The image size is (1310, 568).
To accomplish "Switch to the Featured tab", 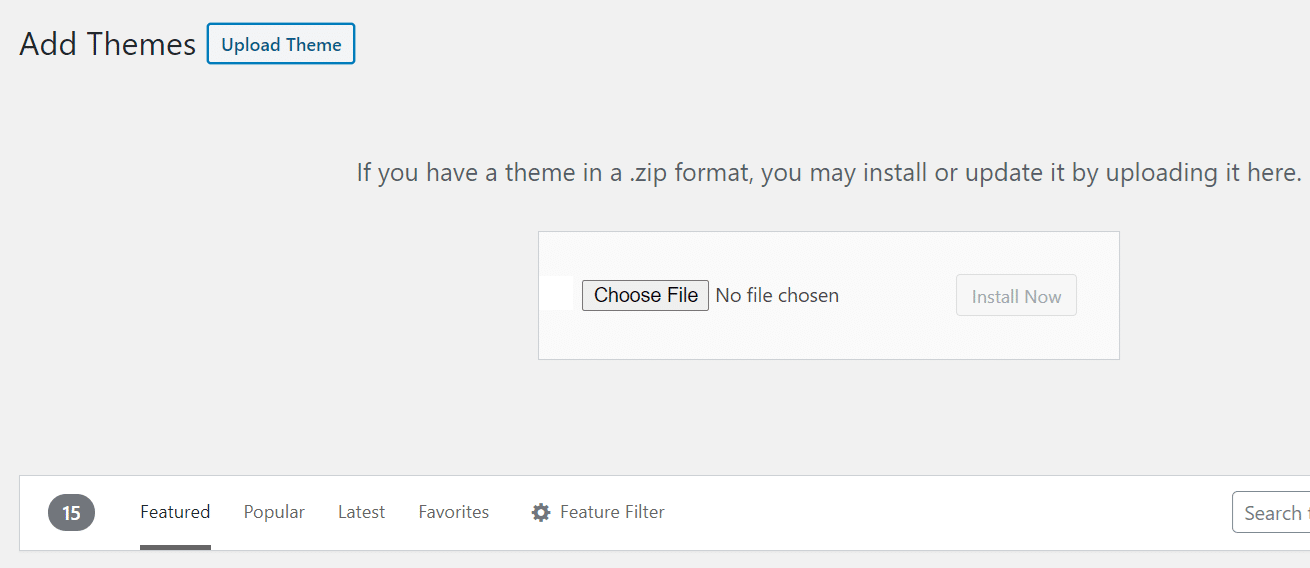I will [175, 512].
